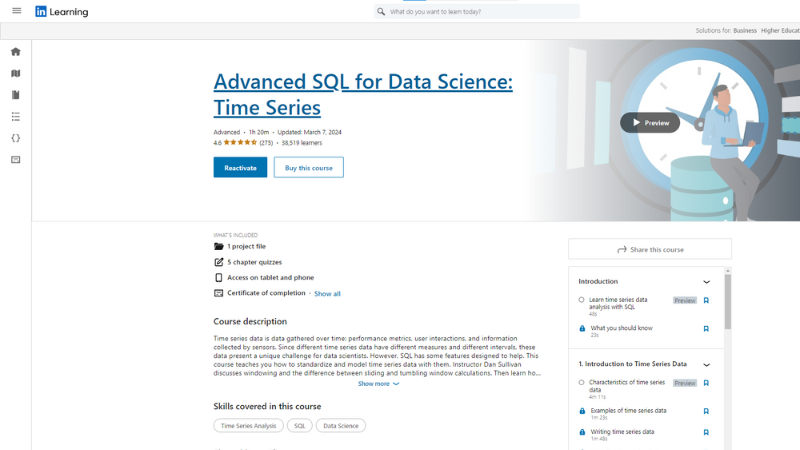Viewport: 800px width, 450px height.
Task: Click the '(275)' ratings count
Action: (x=266, y=143)
